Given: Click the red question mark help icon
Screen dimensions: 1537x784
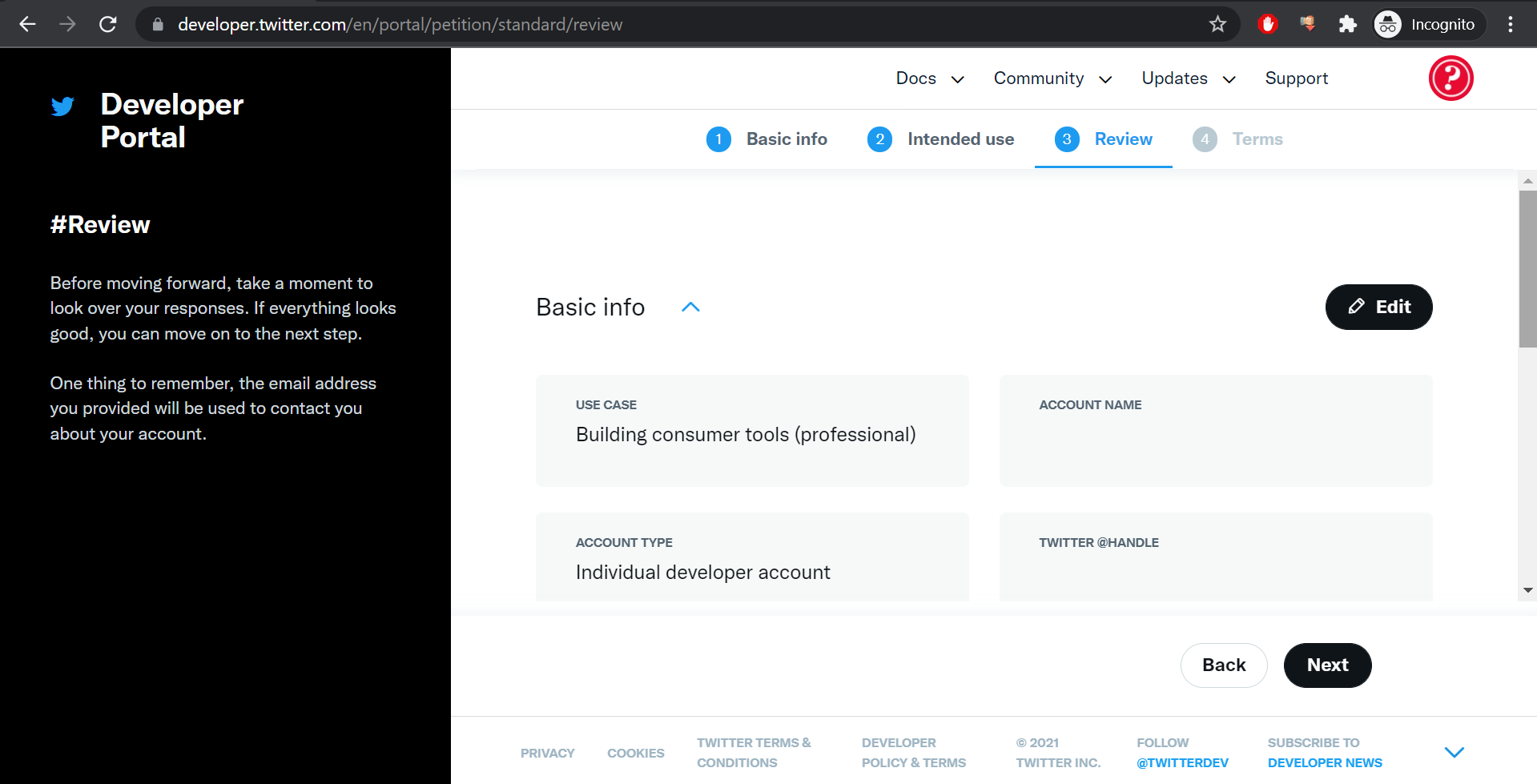Looking at the screenshot, I should 1450,78.
